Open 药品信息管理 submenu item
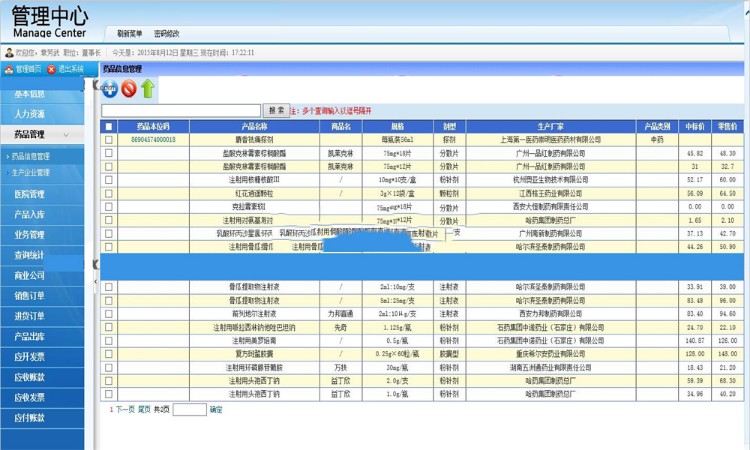 (x=32, y=157)
